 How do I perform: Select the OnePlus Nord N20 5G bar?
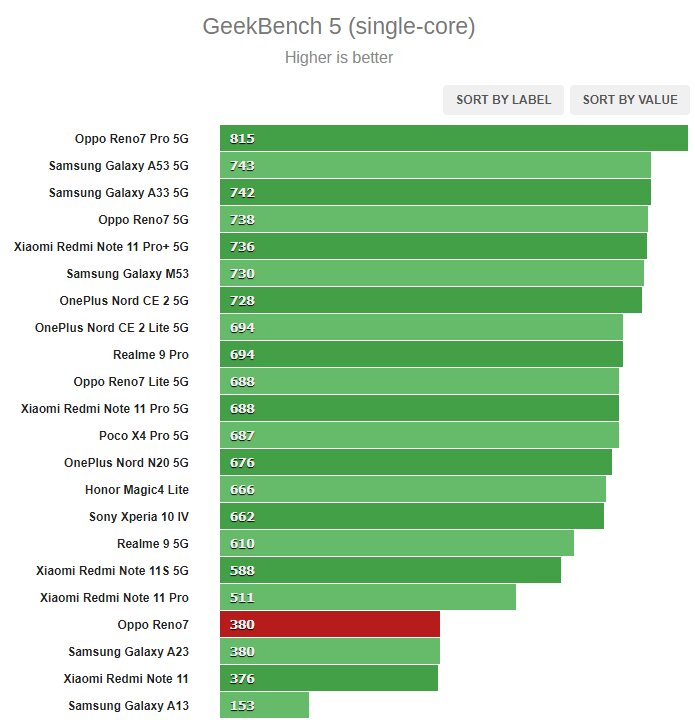point(416,462)
